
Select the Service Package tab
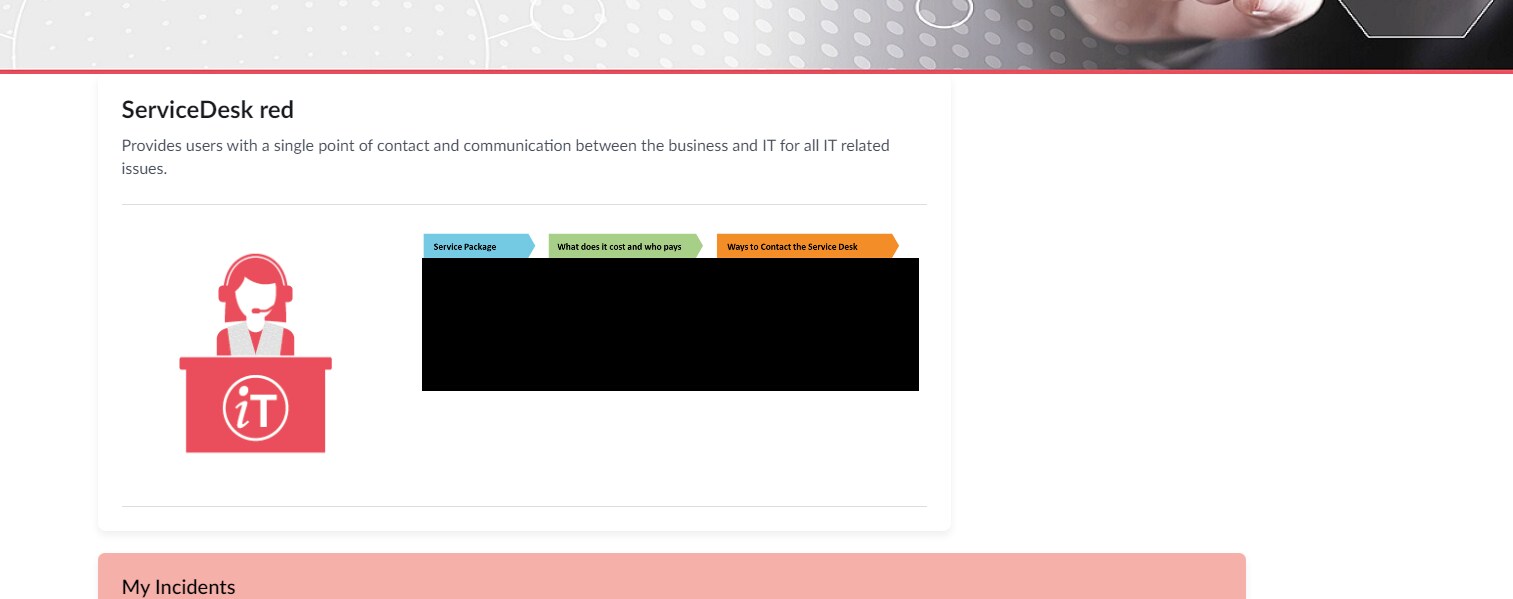pyautogui.click(x=465, y=246)
